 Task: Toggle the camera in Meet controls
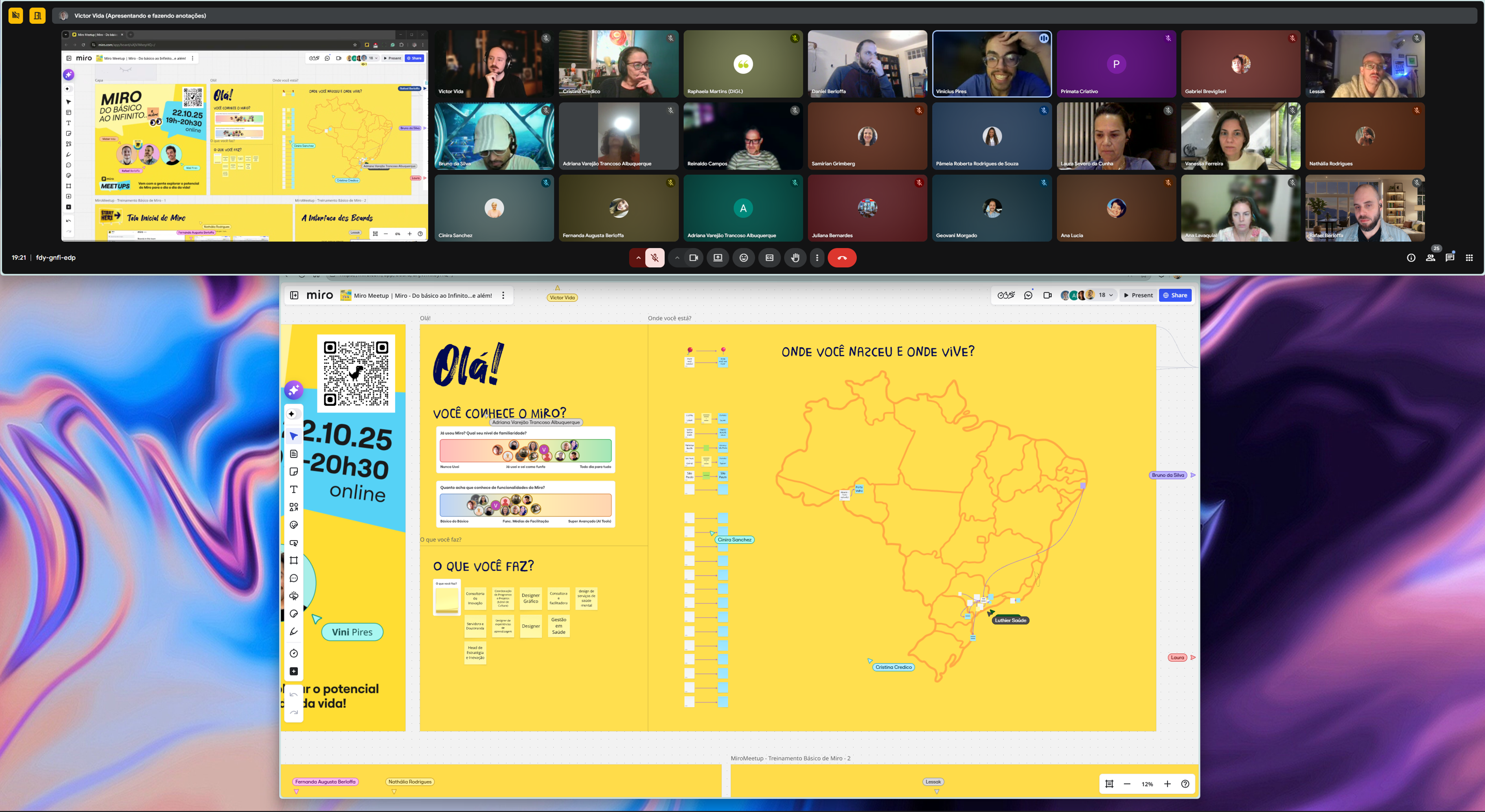point(693,257)
